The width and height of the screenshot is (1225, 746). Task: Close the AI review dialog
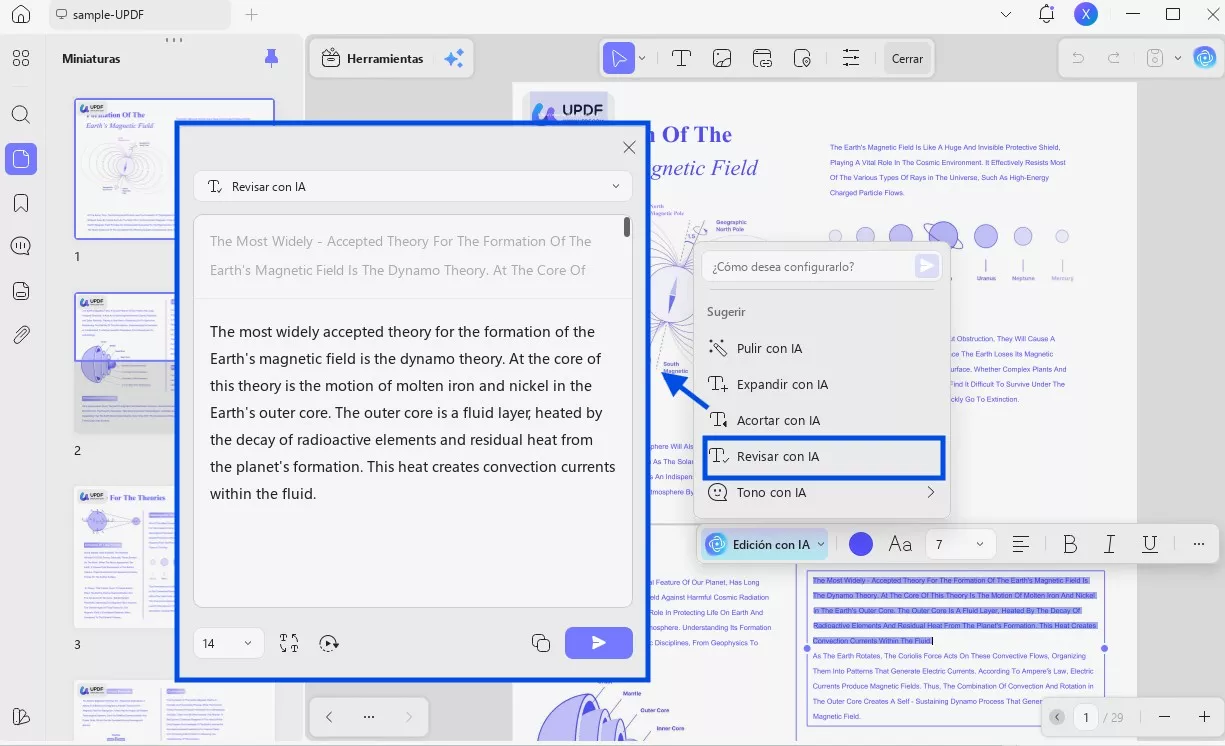629,147
